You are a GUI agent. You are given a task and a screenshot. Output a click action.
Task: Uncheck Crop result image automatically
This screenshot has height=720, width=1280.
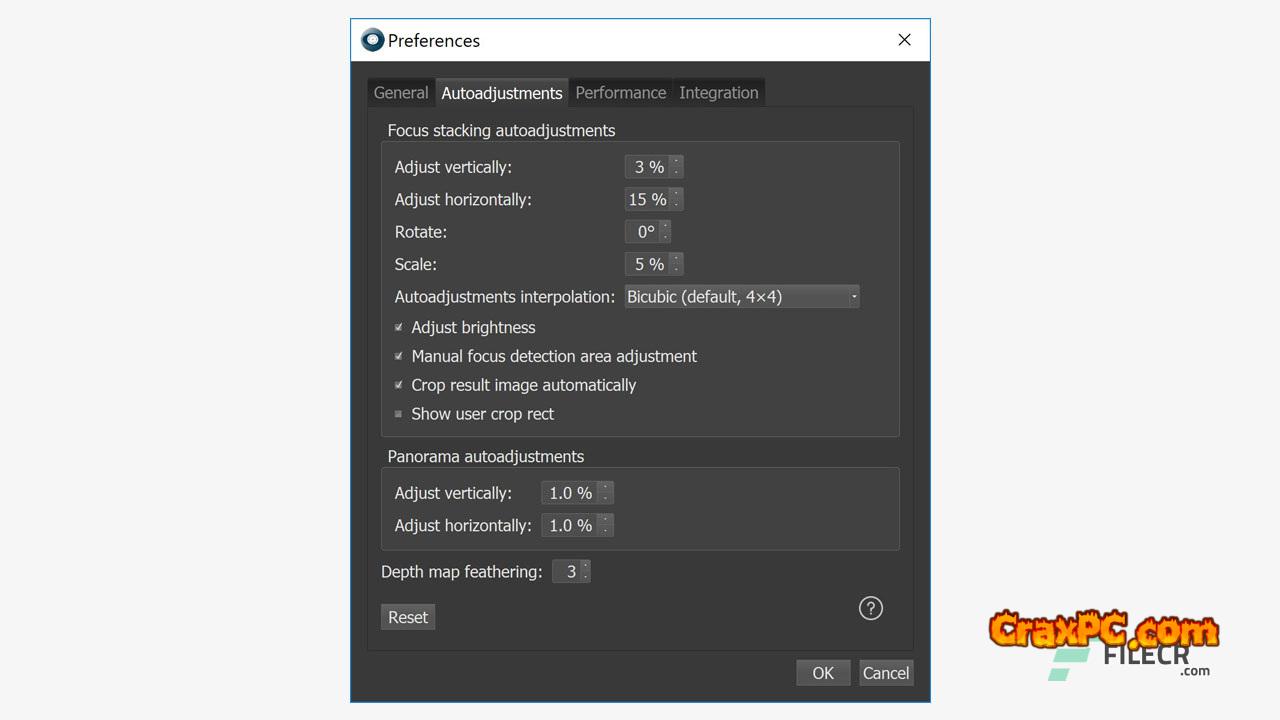[399, 385]
